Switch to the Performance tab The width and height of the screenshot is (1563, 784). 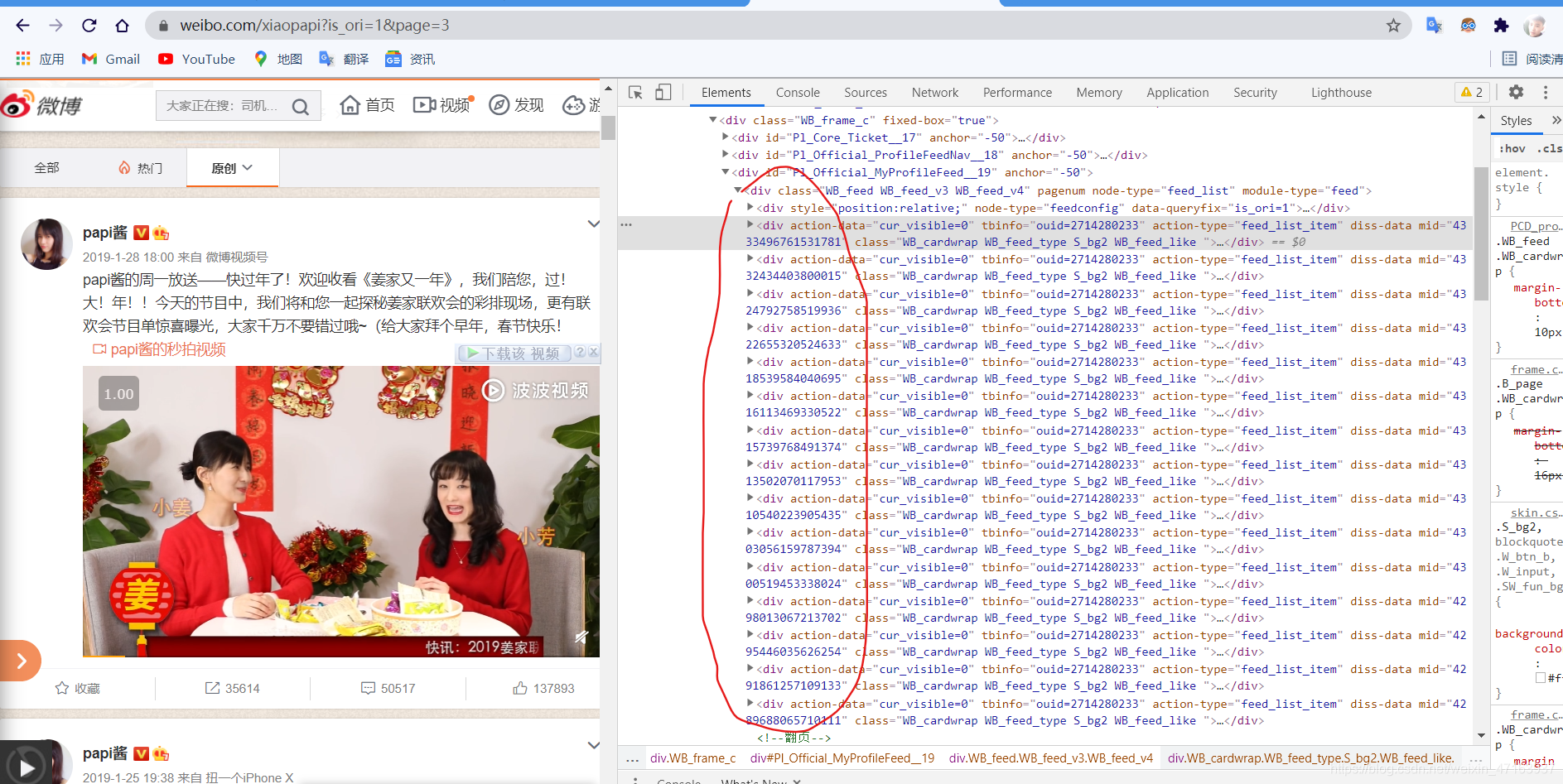coord(1017,93)
